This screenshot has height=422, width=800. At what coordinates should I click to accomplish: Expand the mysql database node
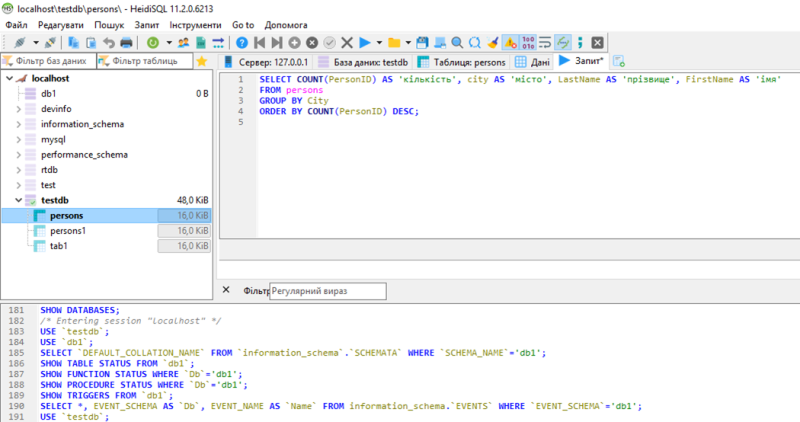point(19,140)
